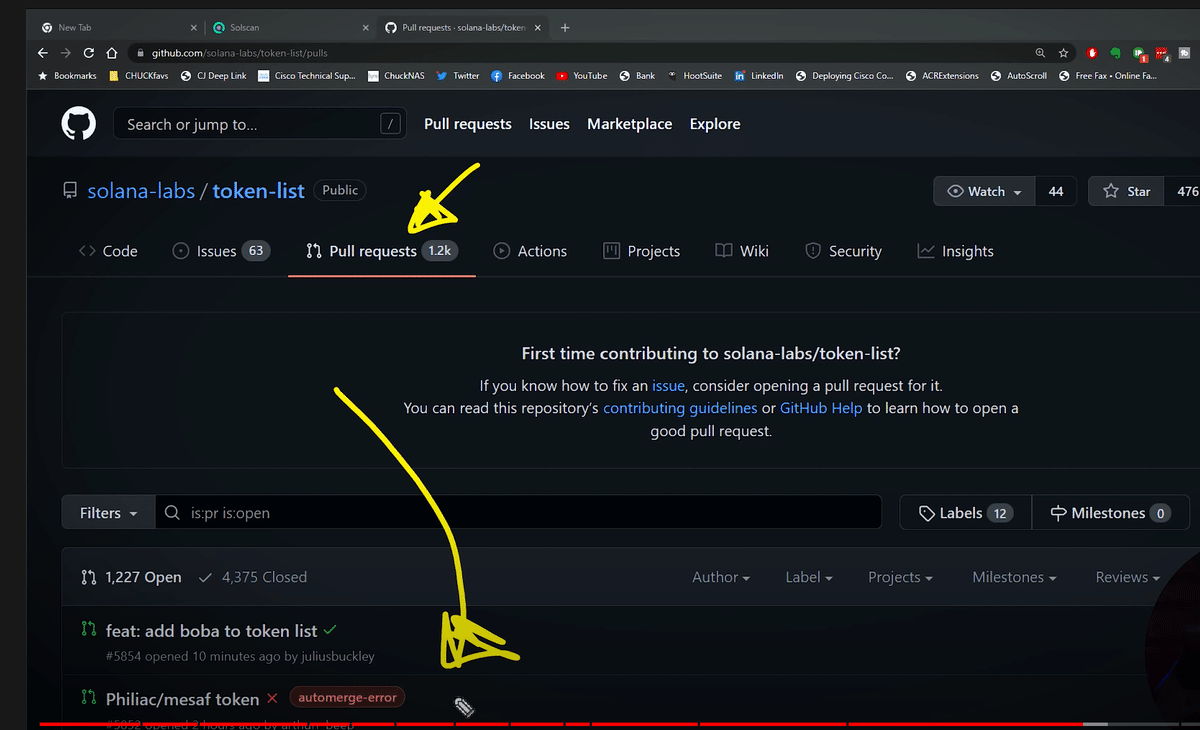Open the Projects tab
The width and height of the screenshot is (1200, 730).
pyautogui.click(x=642, y=251)
